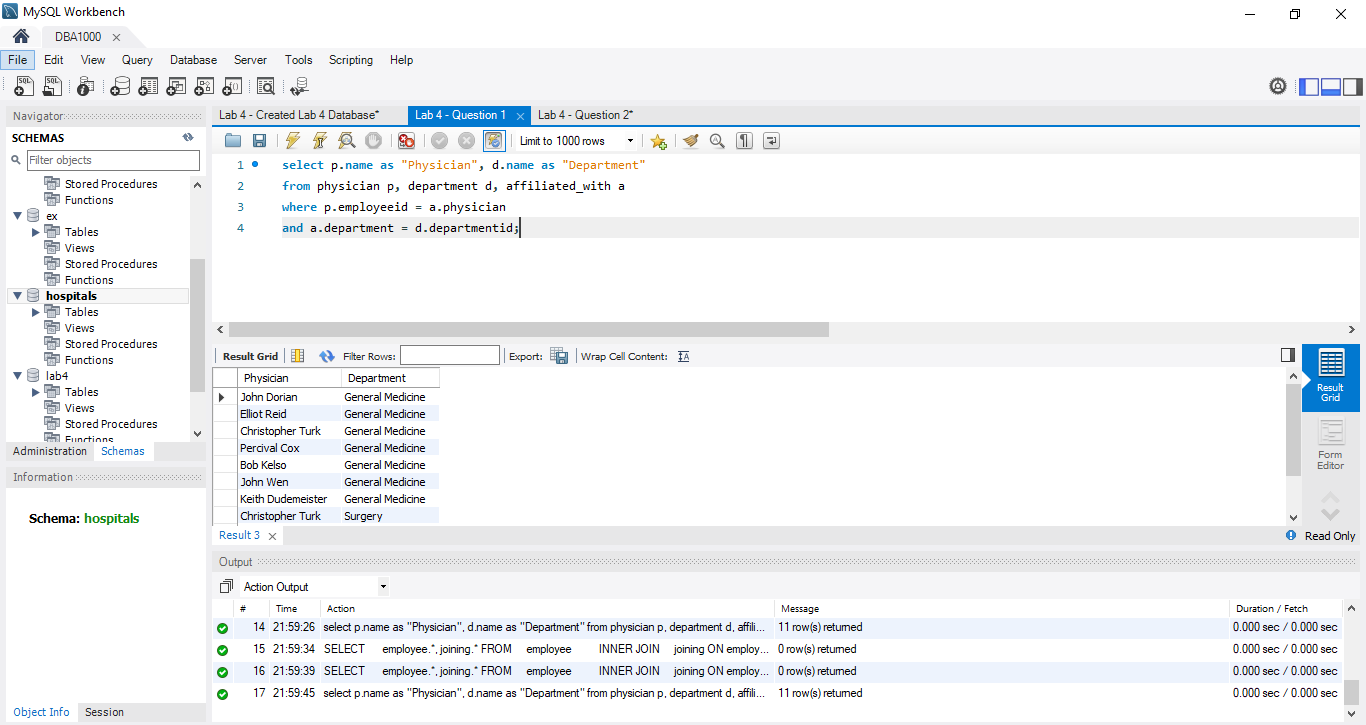Execute the SQL script with the lightning bolt
The image size is (1366, 725).
tap(292, 141)
